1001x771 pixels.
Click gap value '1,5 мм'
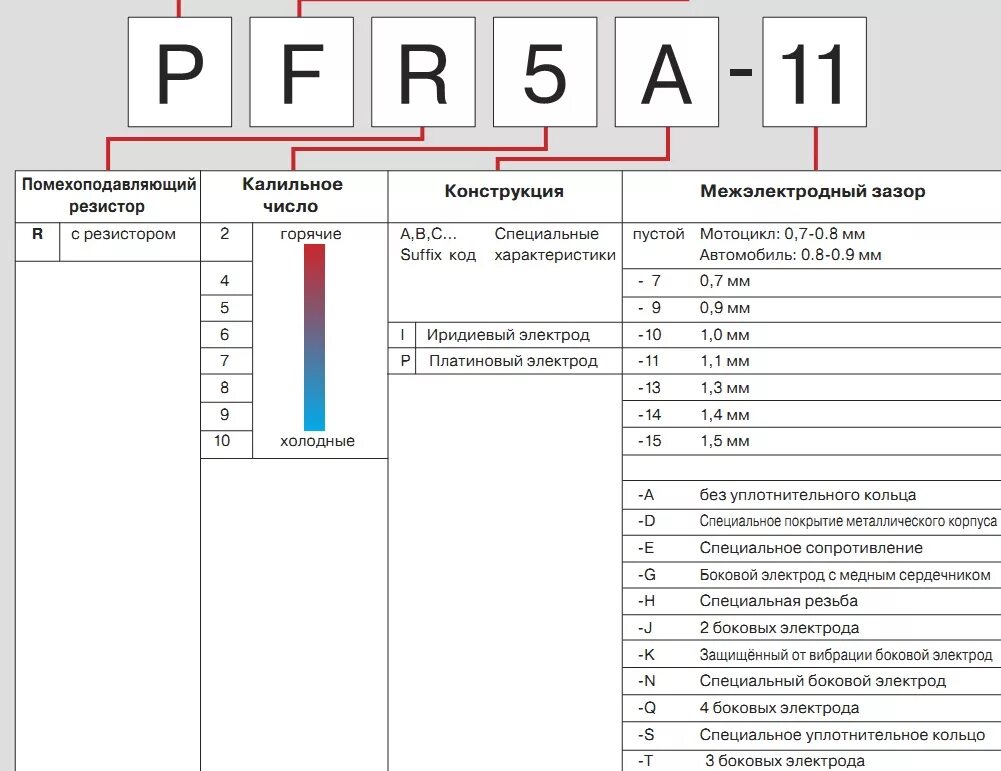click(725, 441)
